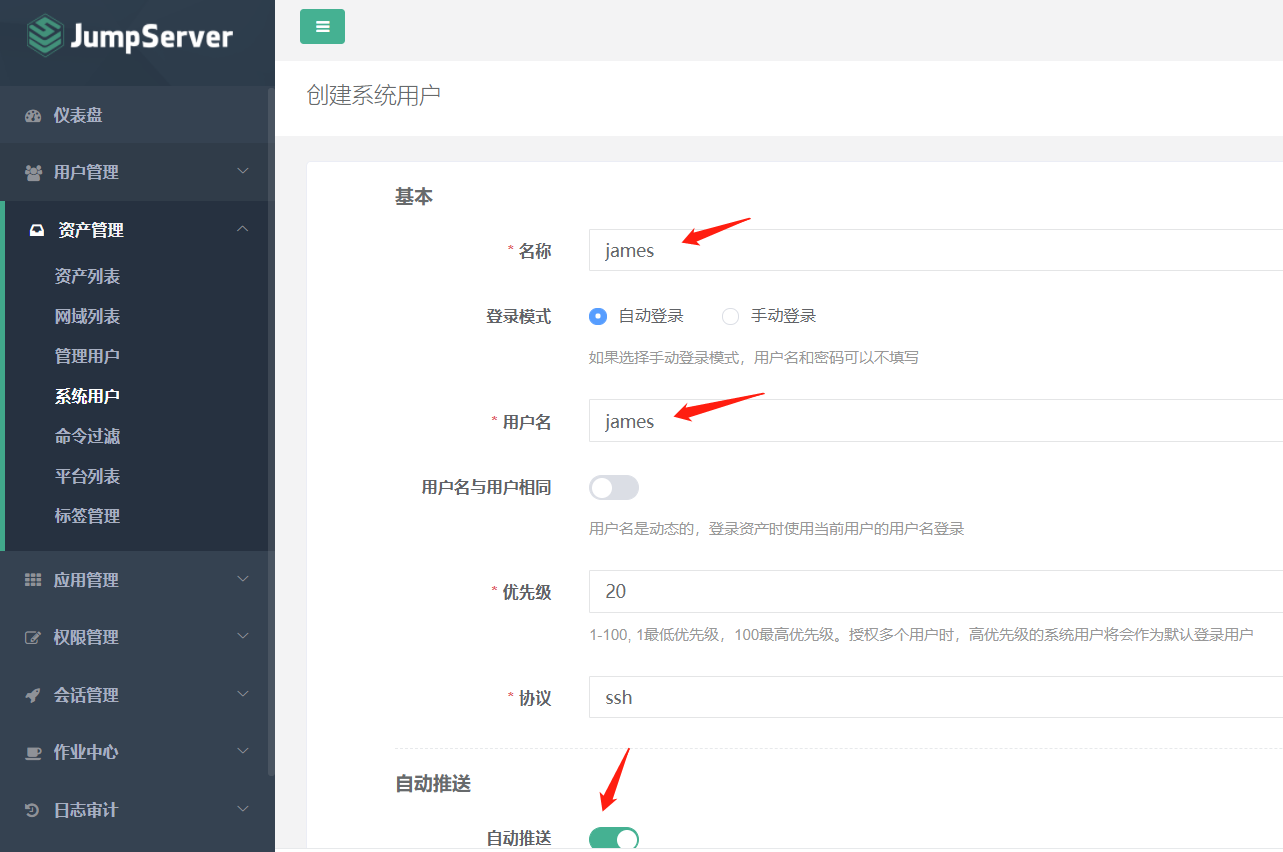Click the 登录模式 field label
Screen dimensions: 1283x852
[x=518, y=316]
